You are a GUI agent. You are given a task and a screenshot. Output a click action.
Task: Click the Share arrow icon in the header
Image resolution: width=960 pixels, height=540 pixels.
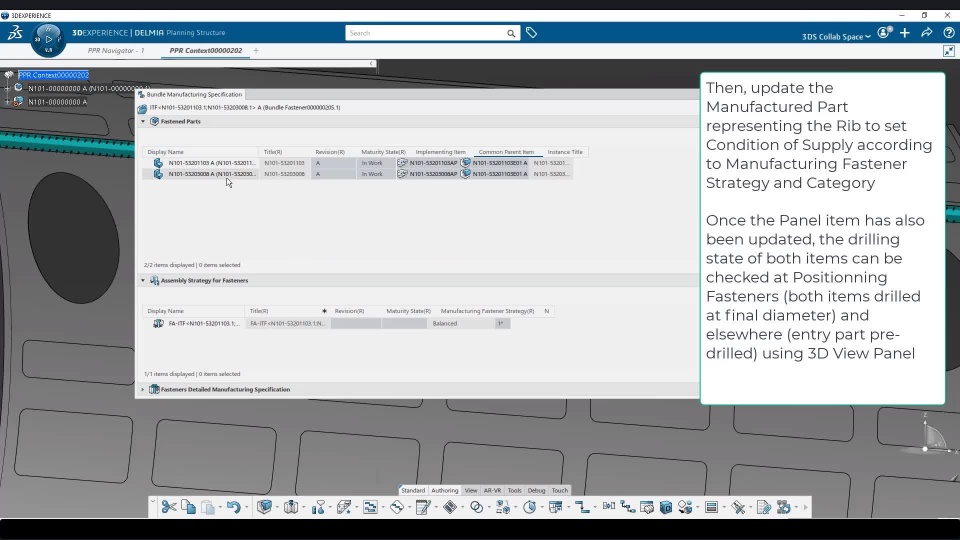point(926,32)
